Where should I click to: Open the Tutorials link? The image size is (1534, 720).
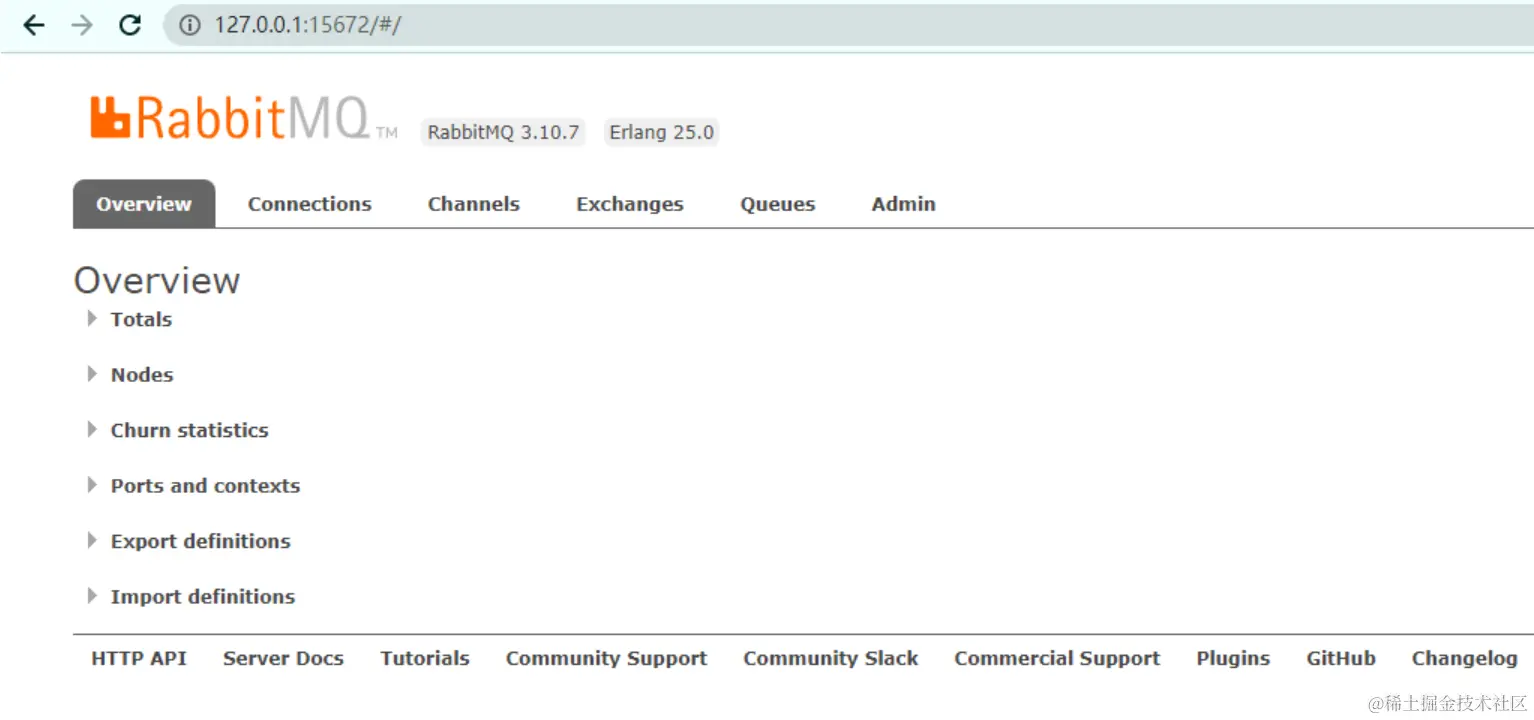(x=425, y=658)
